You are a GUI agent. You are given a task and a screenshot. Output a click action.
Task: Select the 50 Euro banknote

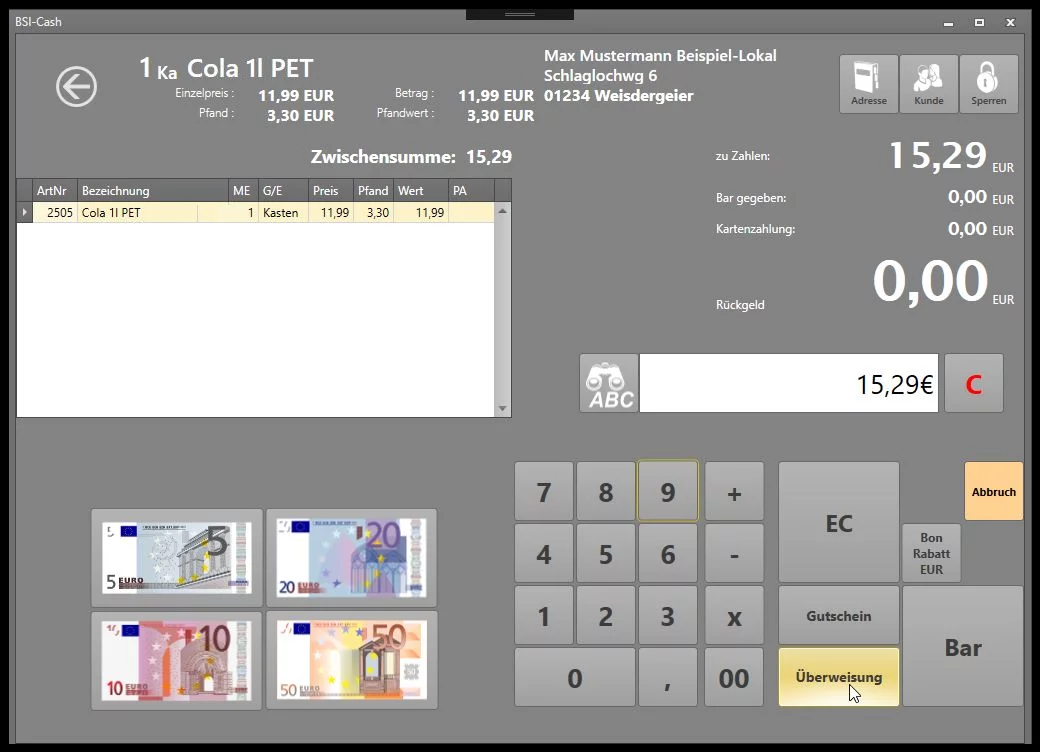coord(352,660)
